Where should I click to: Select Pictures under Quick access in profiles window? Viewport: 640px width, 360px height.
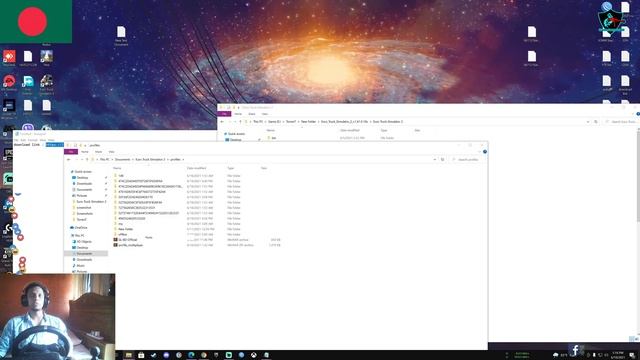click(82, 196)
